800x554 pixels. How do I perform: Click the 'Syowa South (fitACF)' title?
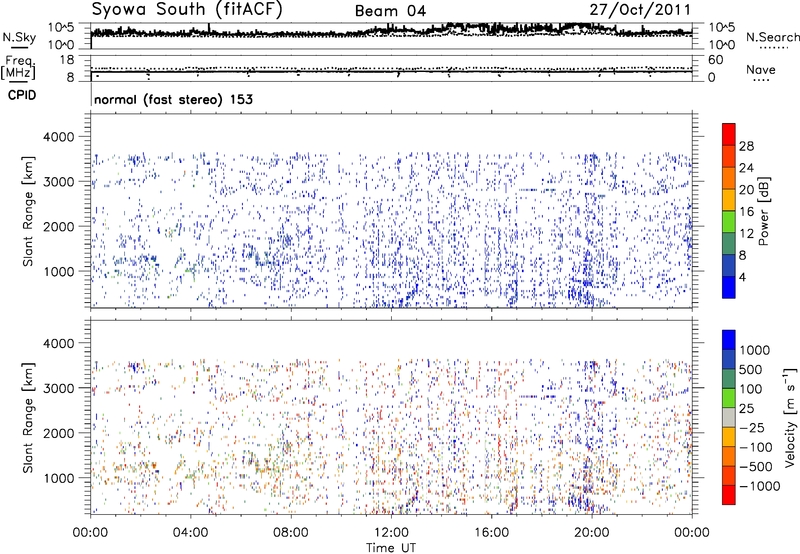click(x=187, y=10)
